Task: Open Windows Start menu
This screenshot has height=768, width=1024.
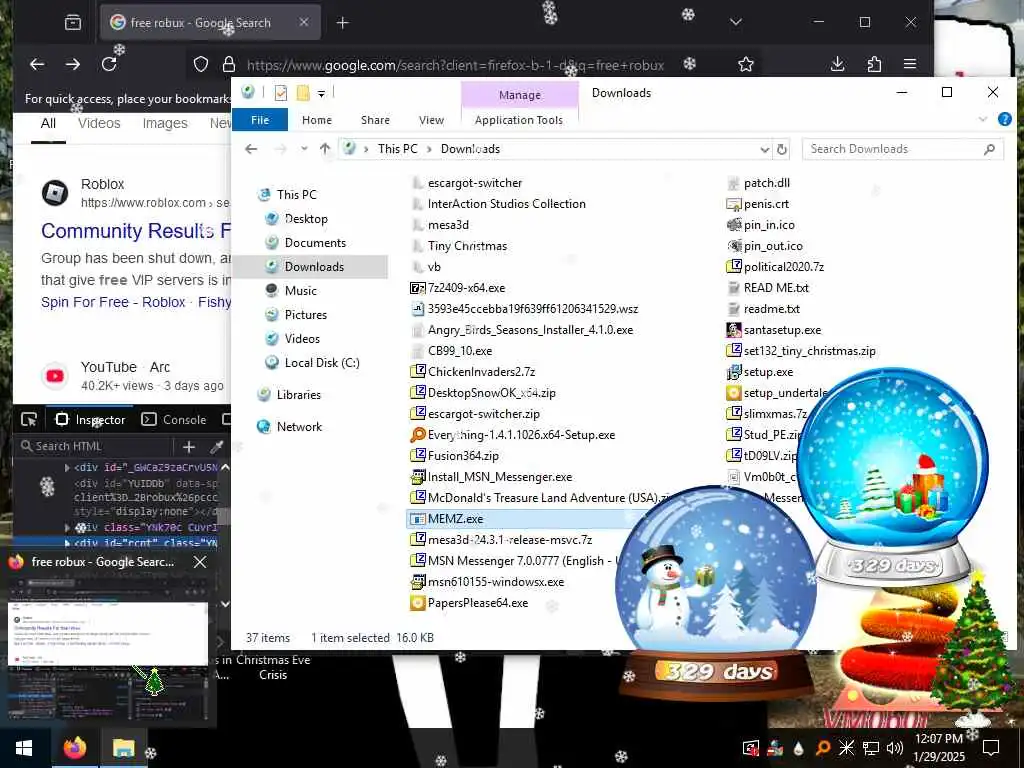Action: tap(24, 748)
